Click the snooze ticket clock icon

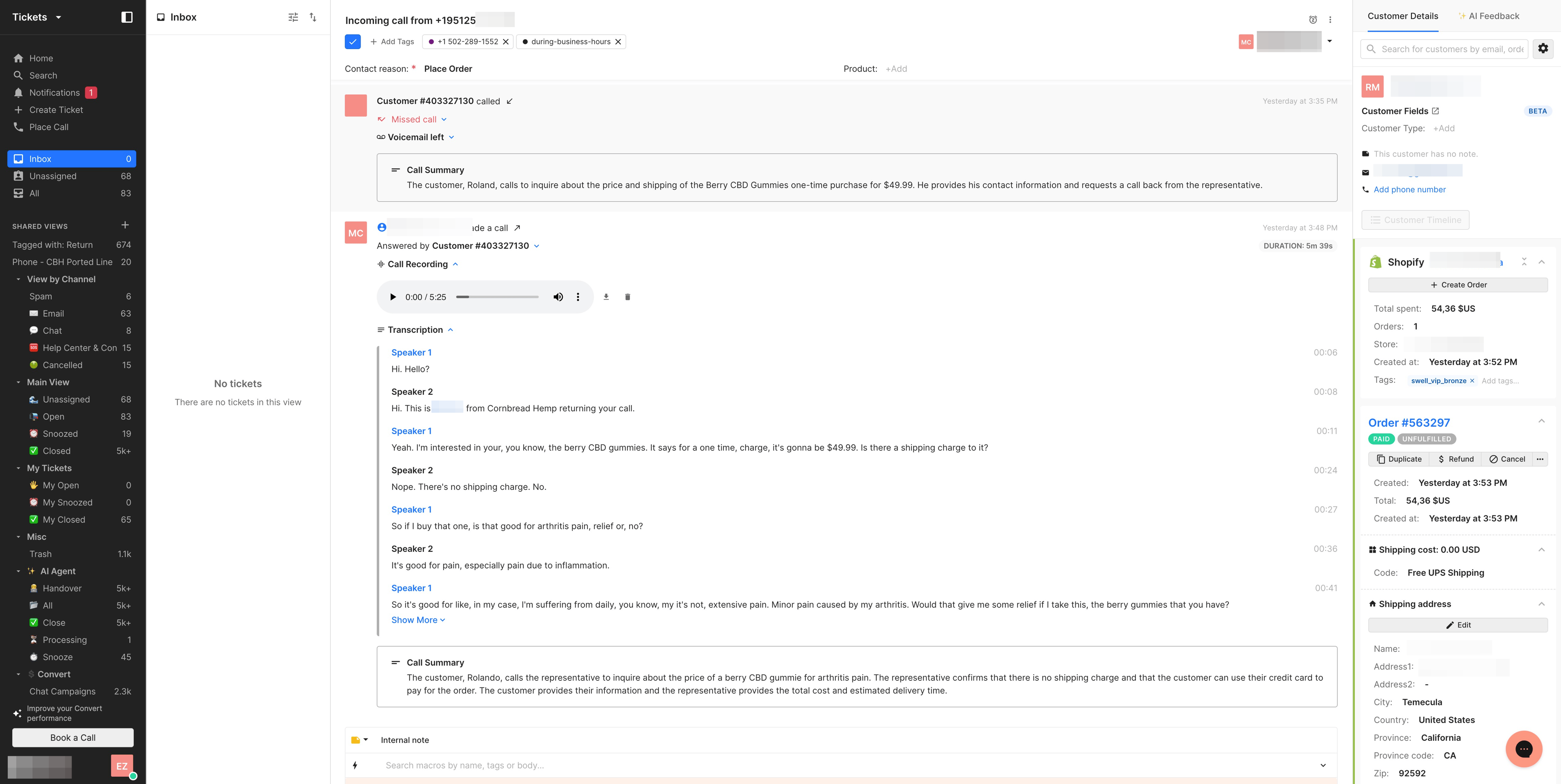pos(1313,20)
